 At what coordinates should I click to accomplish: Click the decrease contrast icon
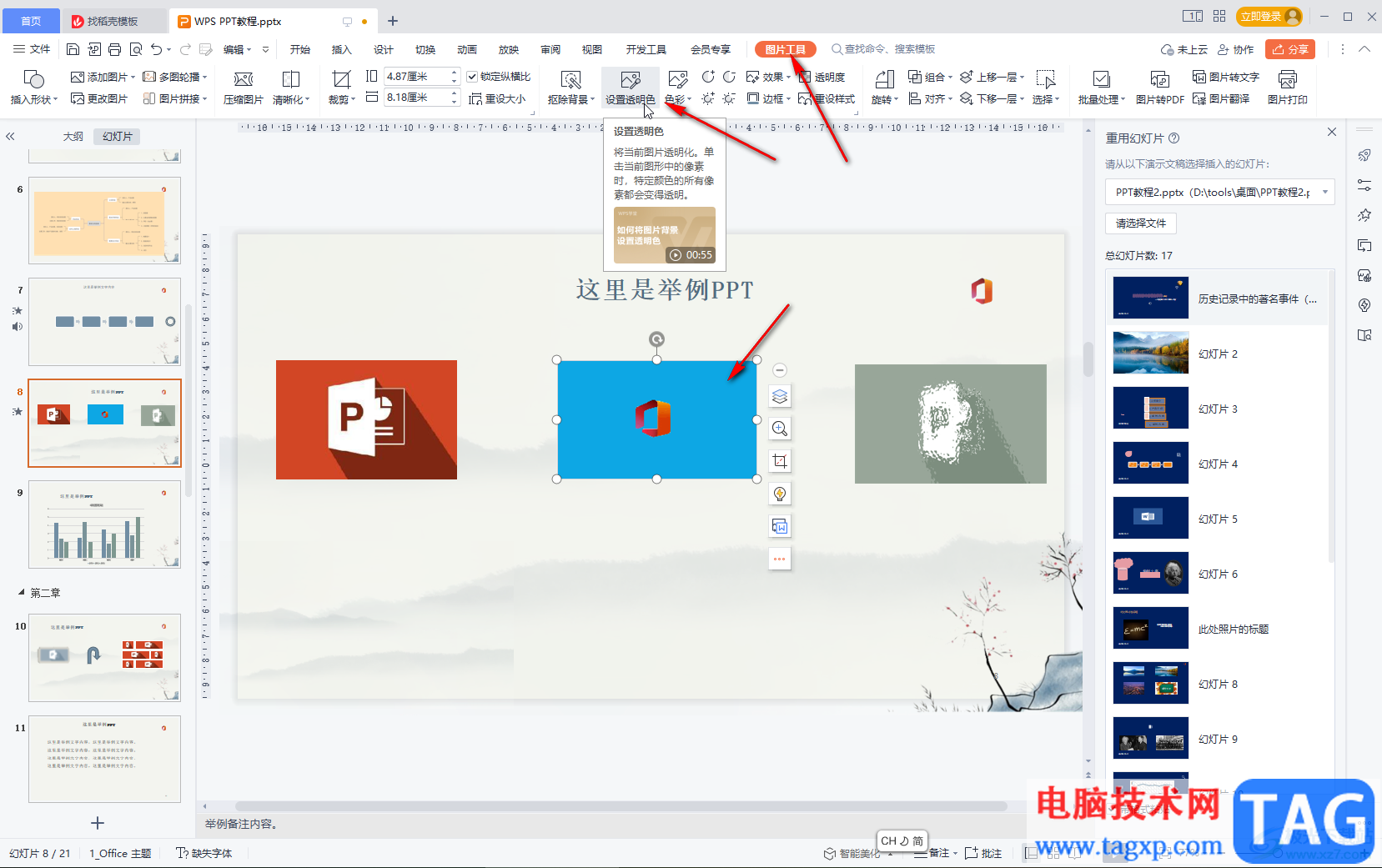[729, 77]
